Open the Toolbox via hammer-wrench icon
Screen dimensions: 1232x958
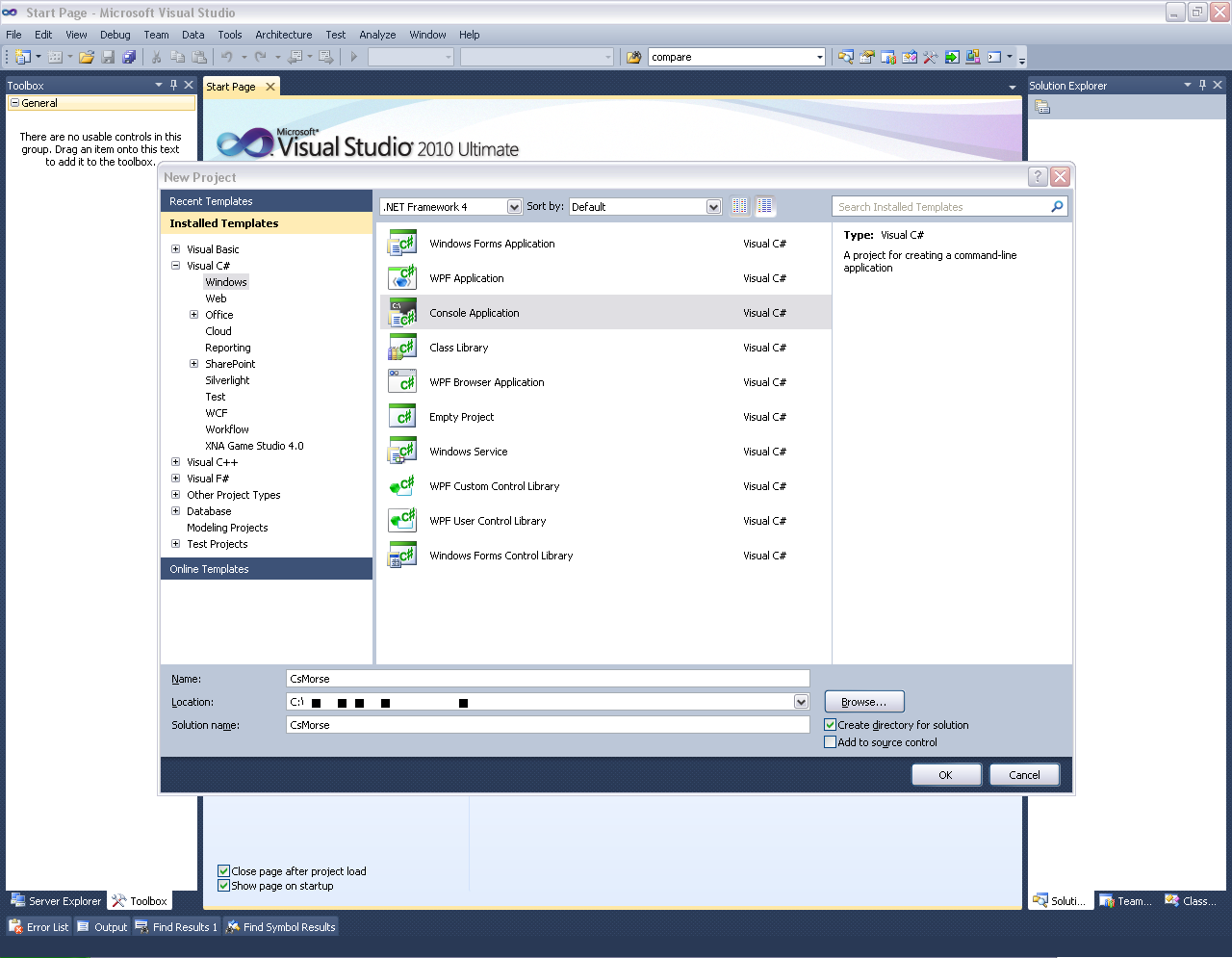tap(931, 57)
